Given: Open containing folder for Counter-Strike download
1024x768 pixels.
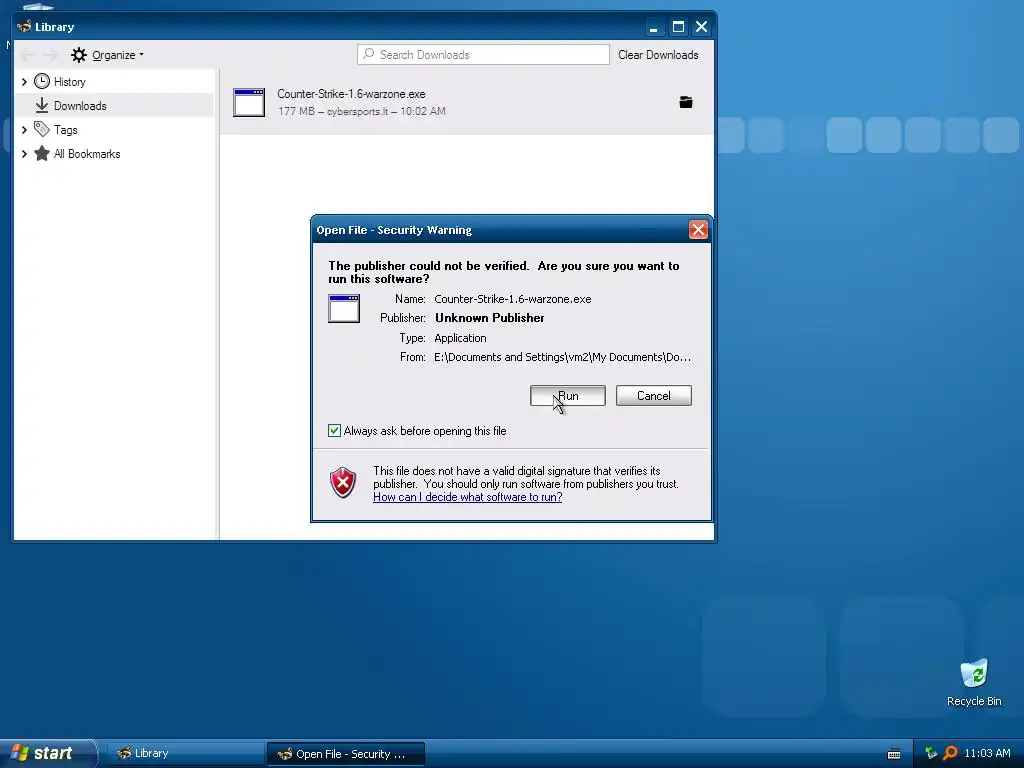Looking at the screenshot, I should 686,102.
